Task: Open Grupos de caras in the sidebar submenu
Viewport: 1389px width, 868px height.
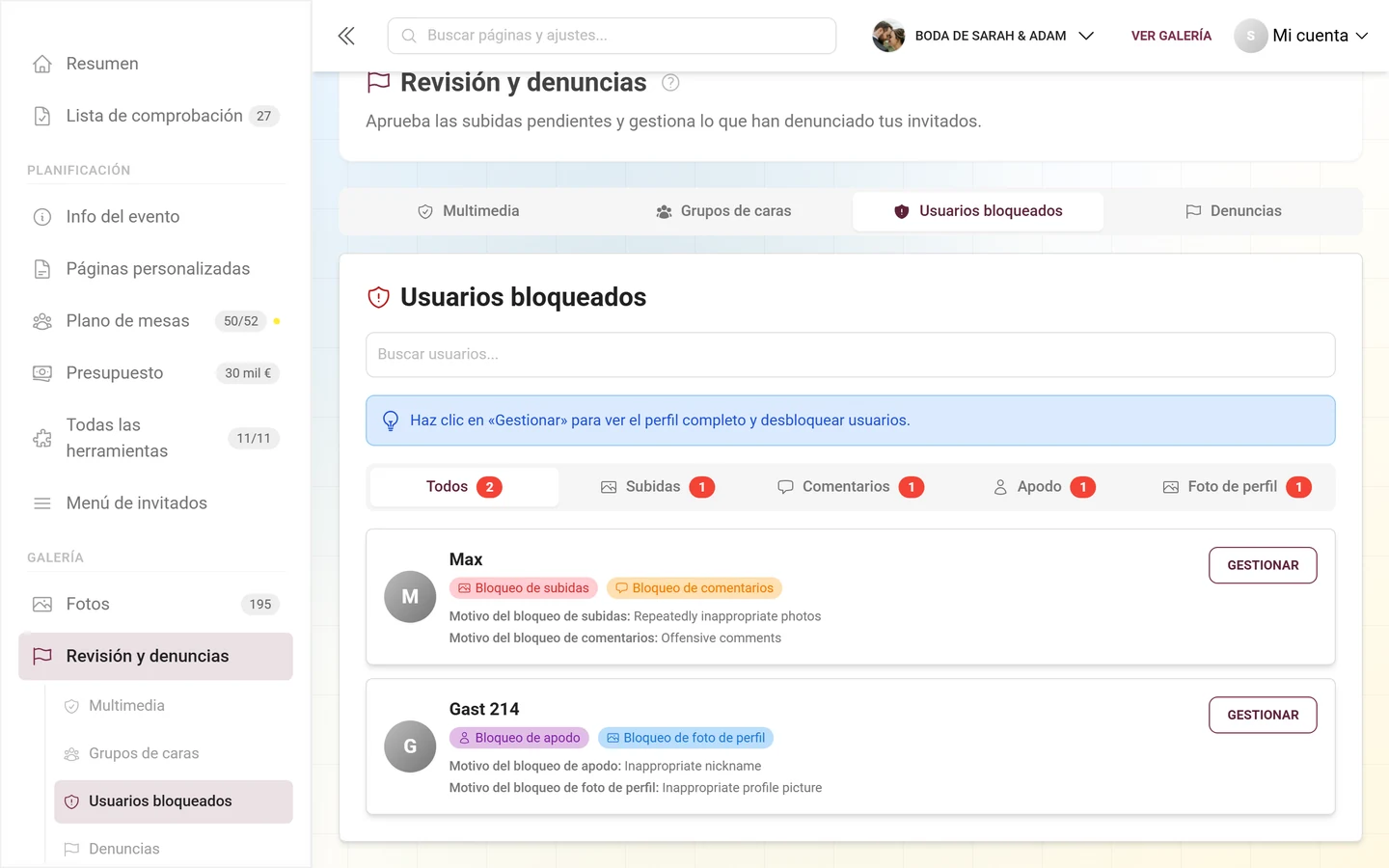Action: click(174, 753)
